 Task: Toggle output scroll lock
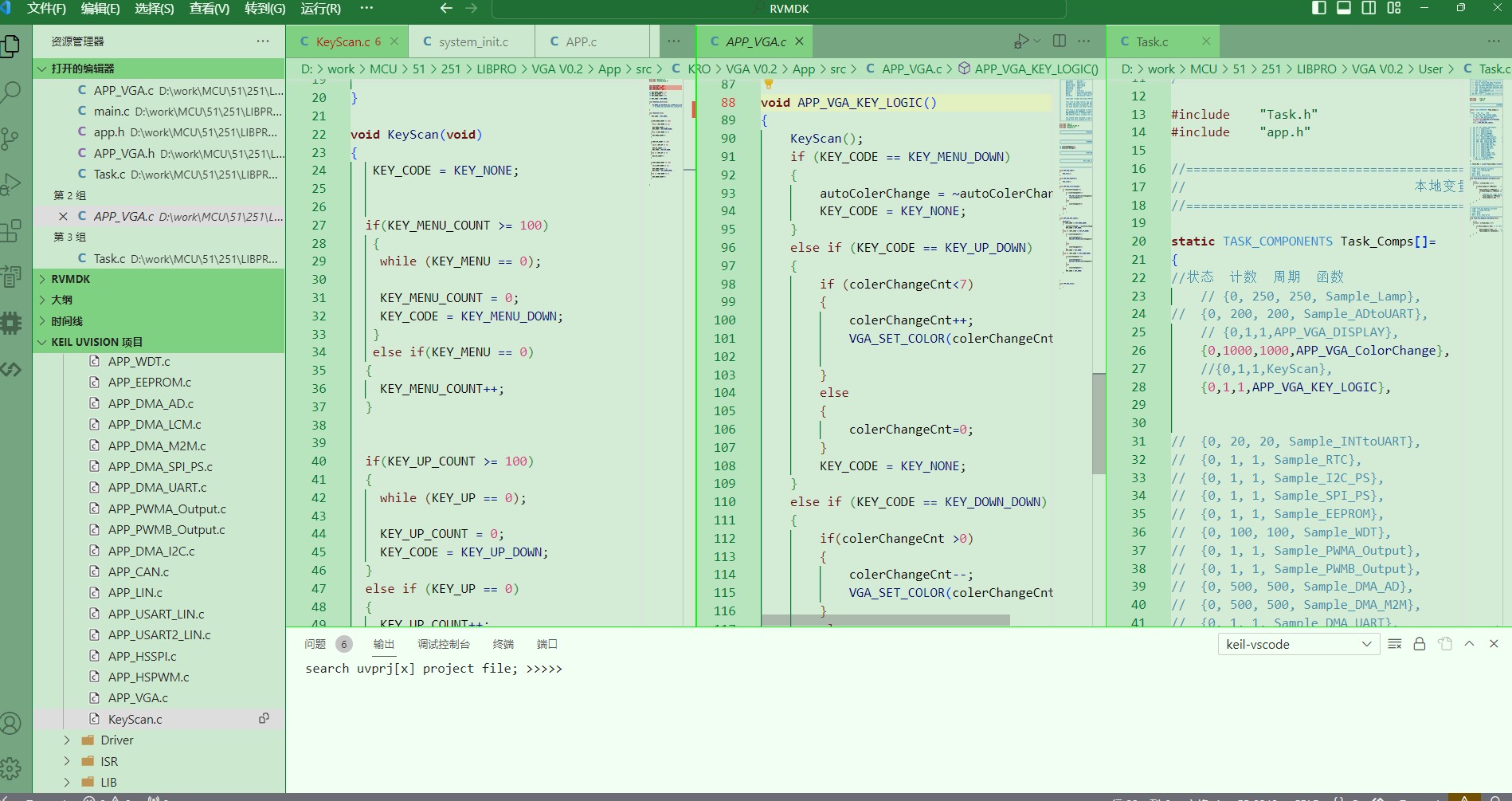[1420, 644]
